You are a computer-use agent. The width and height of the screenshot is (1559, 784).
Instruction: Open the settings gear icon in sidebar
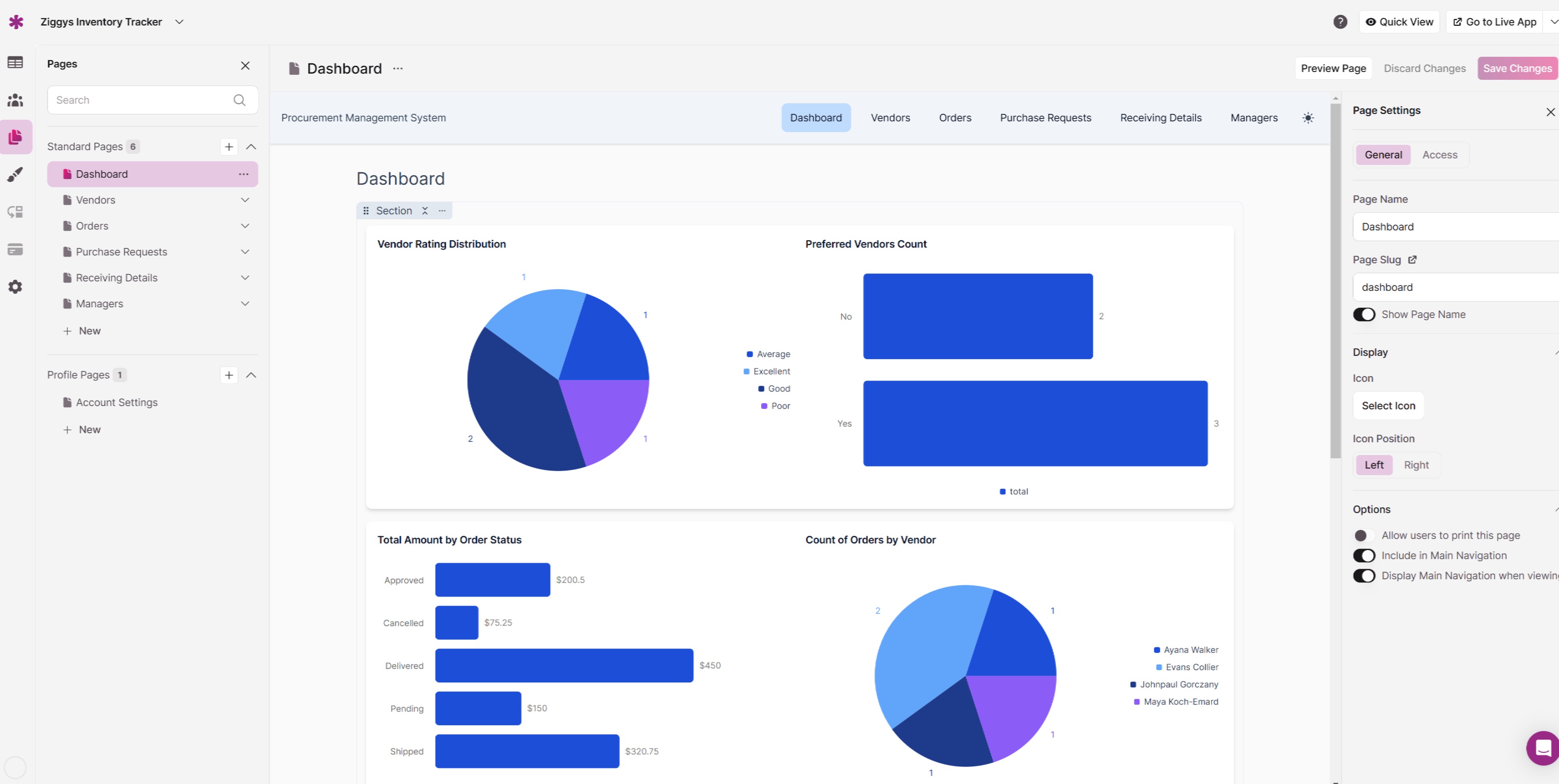tap(15, 286)
